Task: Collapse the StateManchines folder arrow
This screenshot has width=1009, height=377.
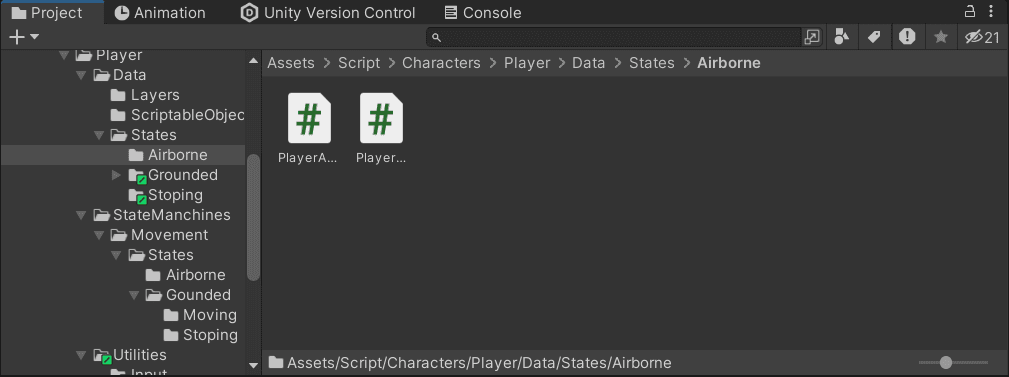Action: [x=80, y=215]
